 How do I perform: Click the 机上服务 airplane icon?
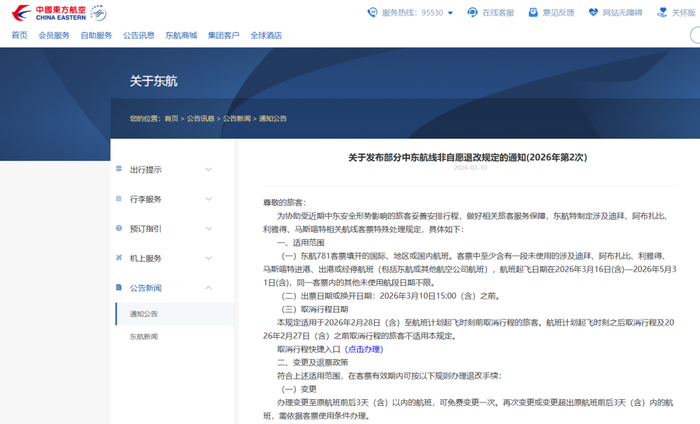click(120, 258)
